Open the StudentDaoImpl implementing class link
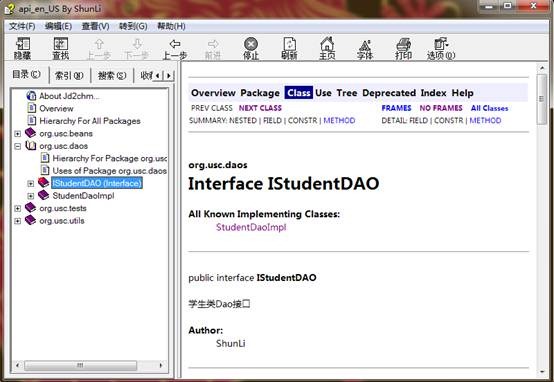The height and width of the screenshot is (382, 554). 251,227
